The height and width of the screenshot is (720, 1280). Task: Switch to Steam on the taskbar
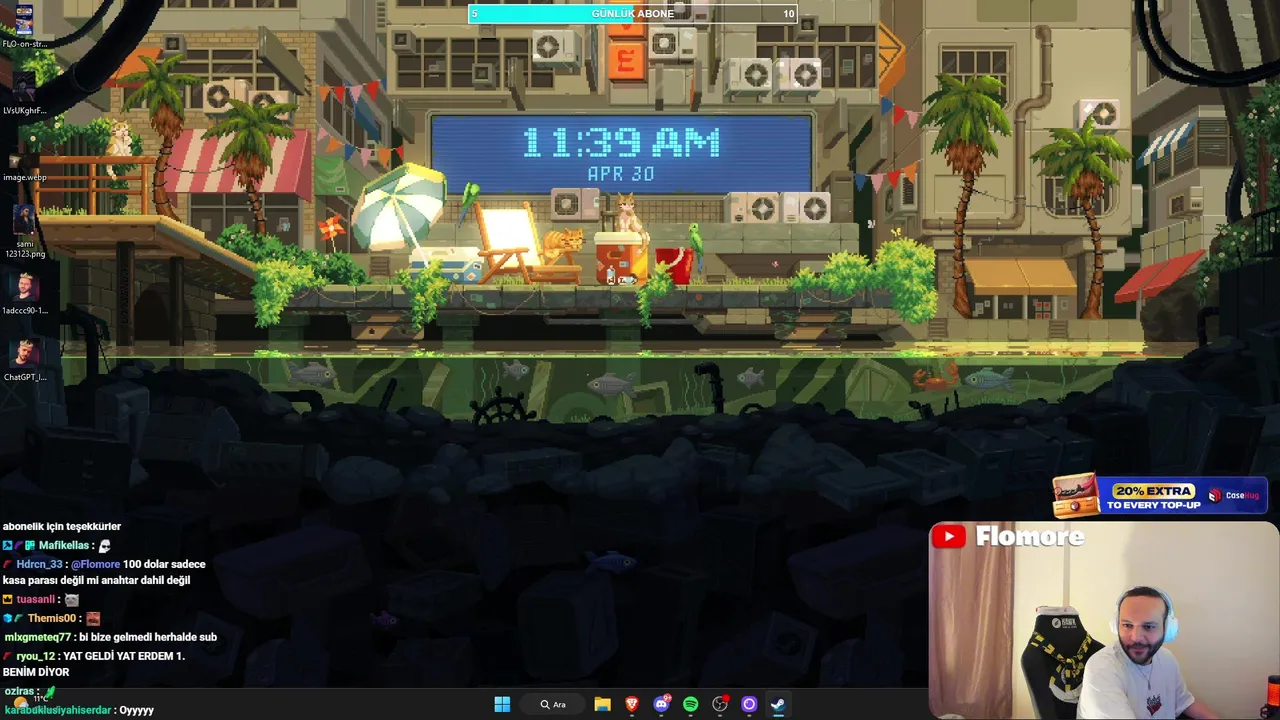point(777,704)
